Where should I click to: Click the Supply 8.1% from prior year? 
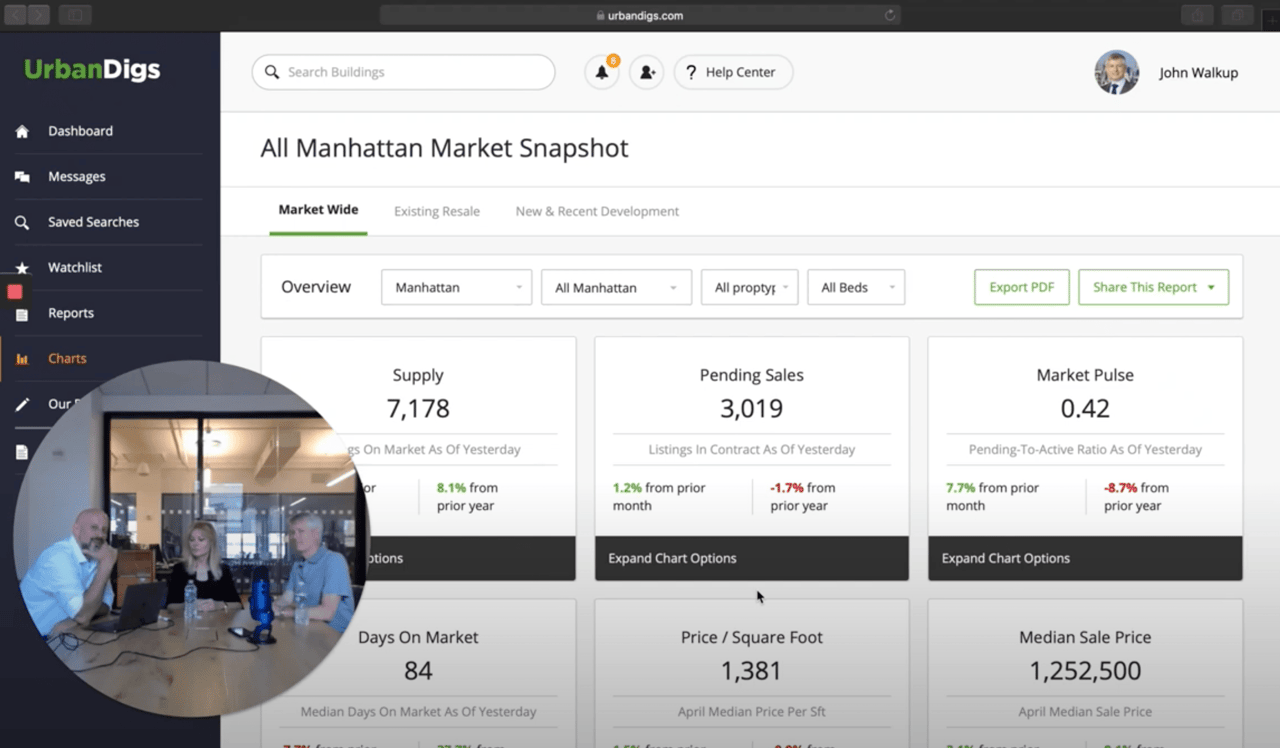467,497
